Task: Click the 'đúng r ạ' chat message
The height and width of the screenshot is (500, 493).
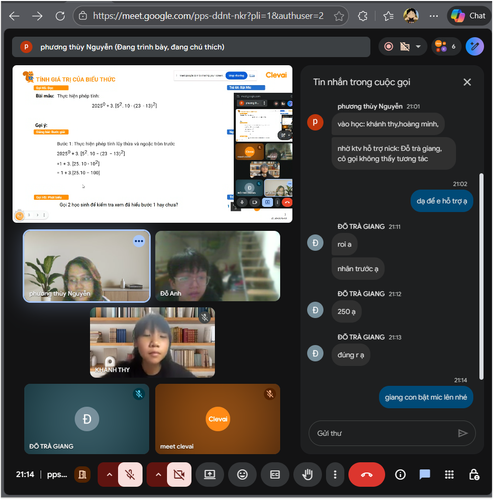Action: pos(351,355)
